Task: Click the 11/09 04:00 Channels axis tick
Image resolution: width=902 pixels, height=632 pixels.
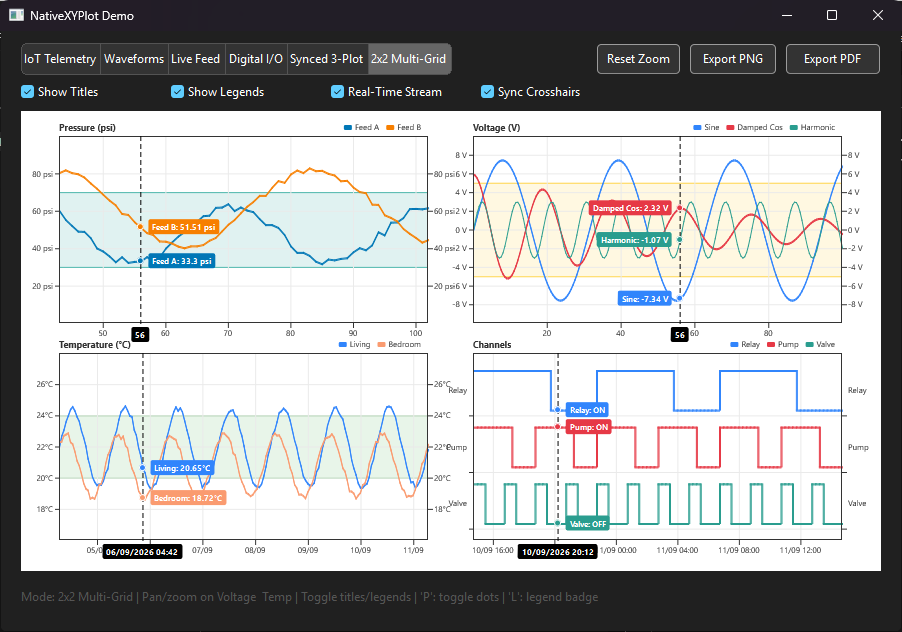Action: (678, 550)
